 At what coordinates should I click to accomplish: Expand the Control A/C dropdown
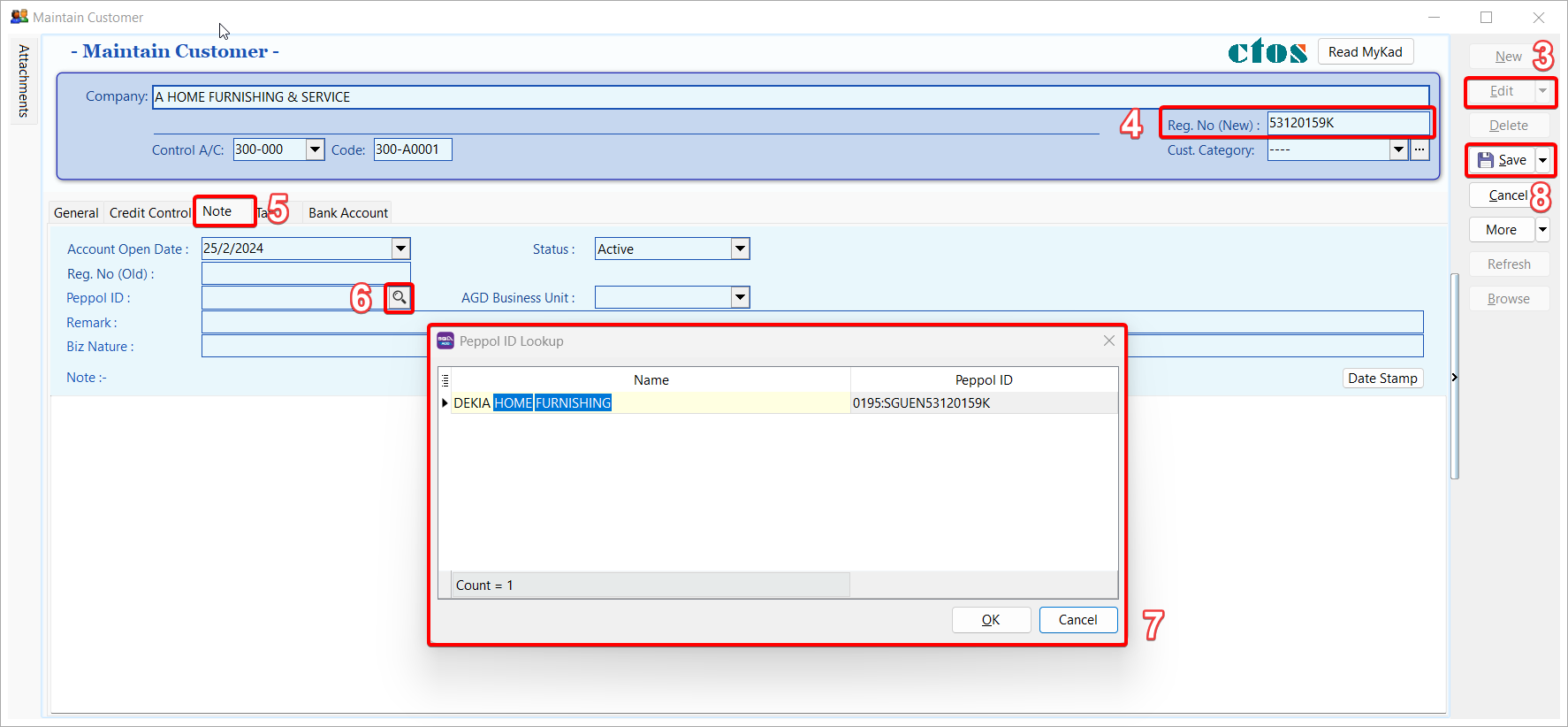pos(315,149)
